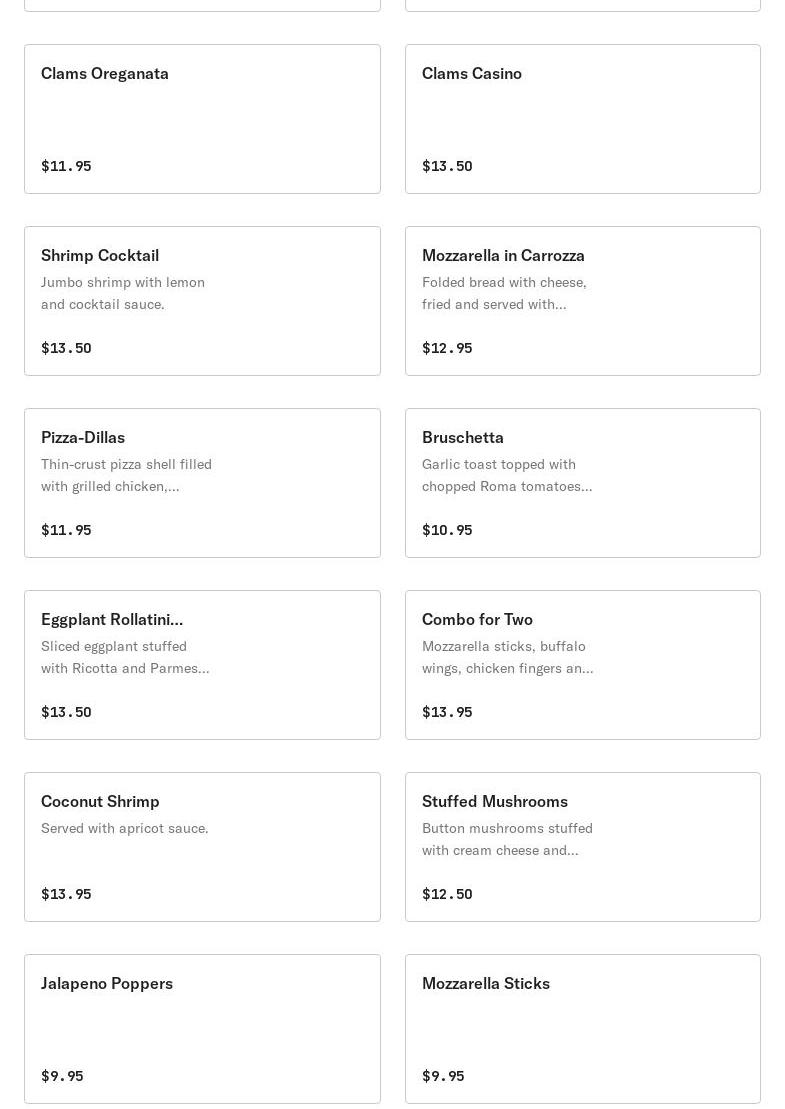Open Combo for Two card
The width and height of the screenshot is (785, 1109).
coord(583,665)
